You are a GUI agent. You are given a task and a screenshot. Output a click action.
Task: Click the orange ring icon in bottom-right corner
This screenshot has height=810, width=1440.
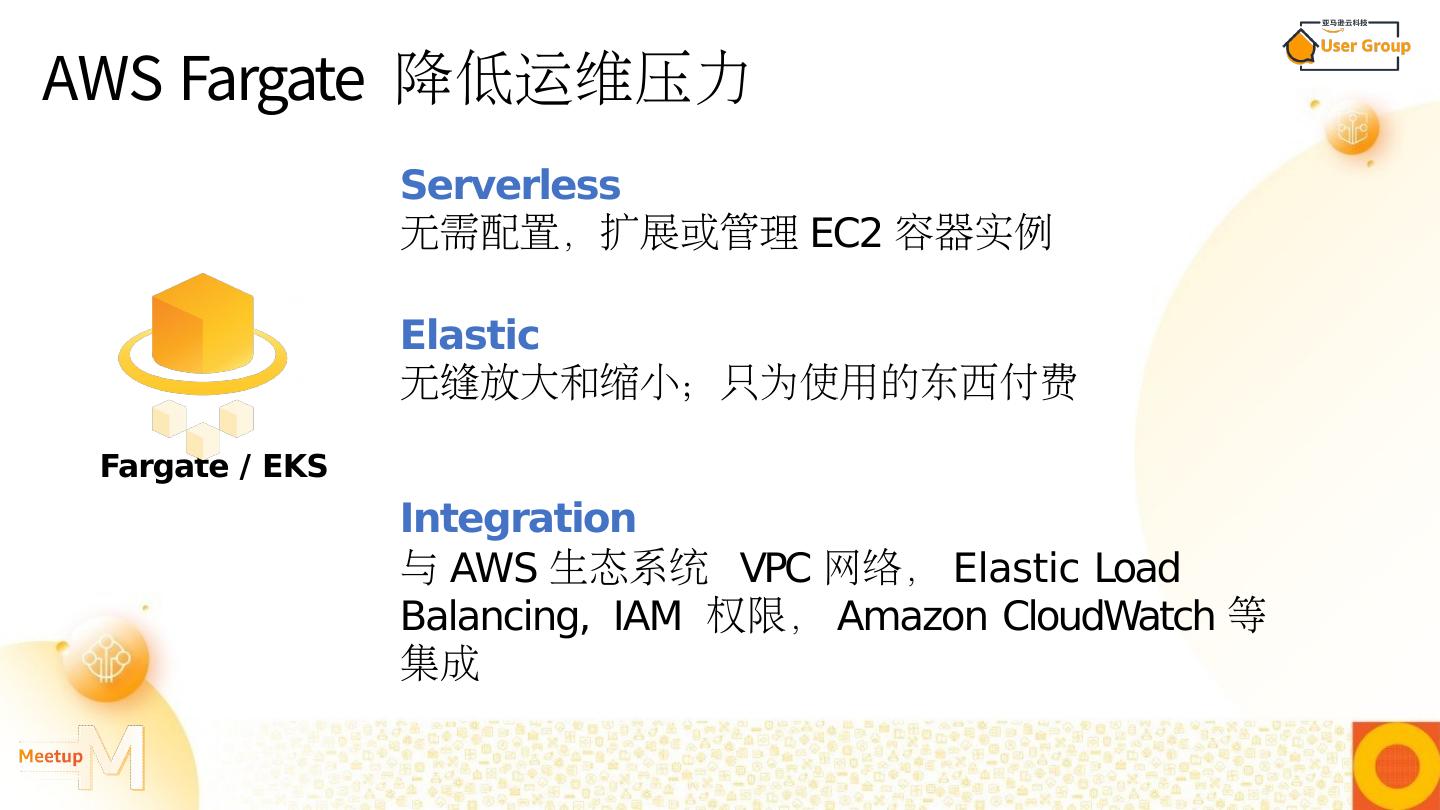(1397, 766)
